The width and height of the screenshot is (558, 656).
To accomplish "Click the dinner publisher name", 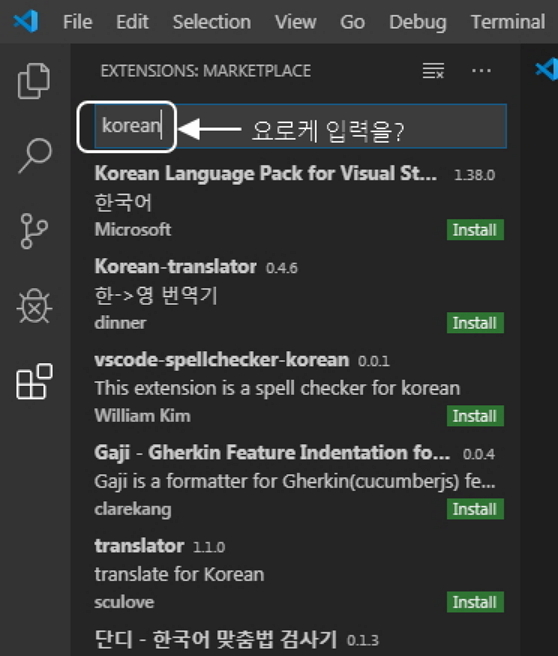I will pos(120,323).
